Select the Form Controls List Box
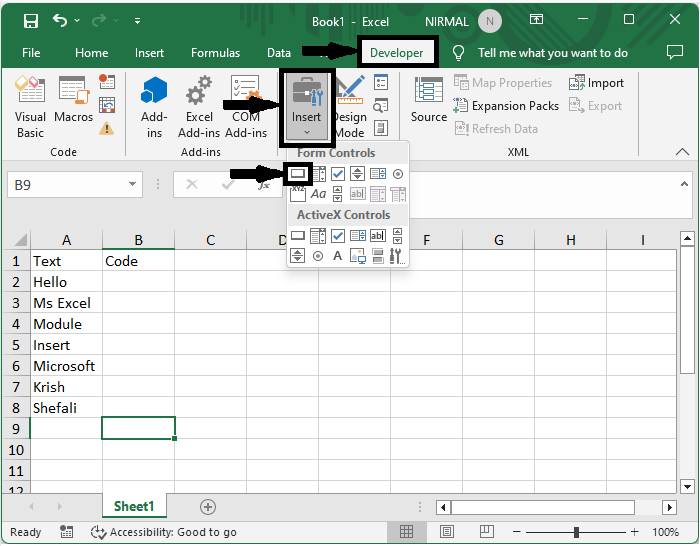The image size is (700, 546). pyautogui.click(x=378, y=174)
